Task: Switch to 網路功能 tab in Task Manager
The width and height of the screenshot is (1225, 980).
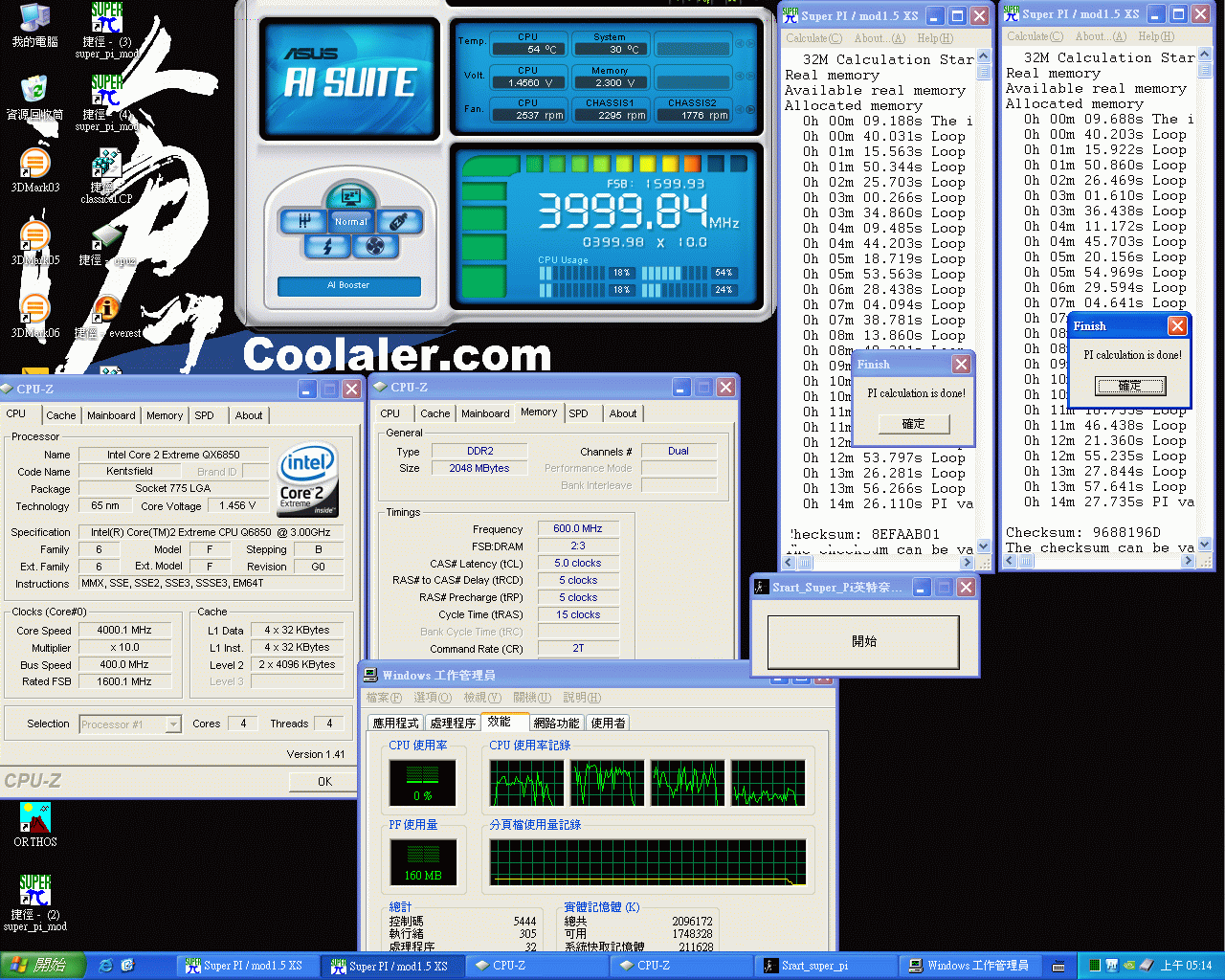Action: tap(556, 723)
